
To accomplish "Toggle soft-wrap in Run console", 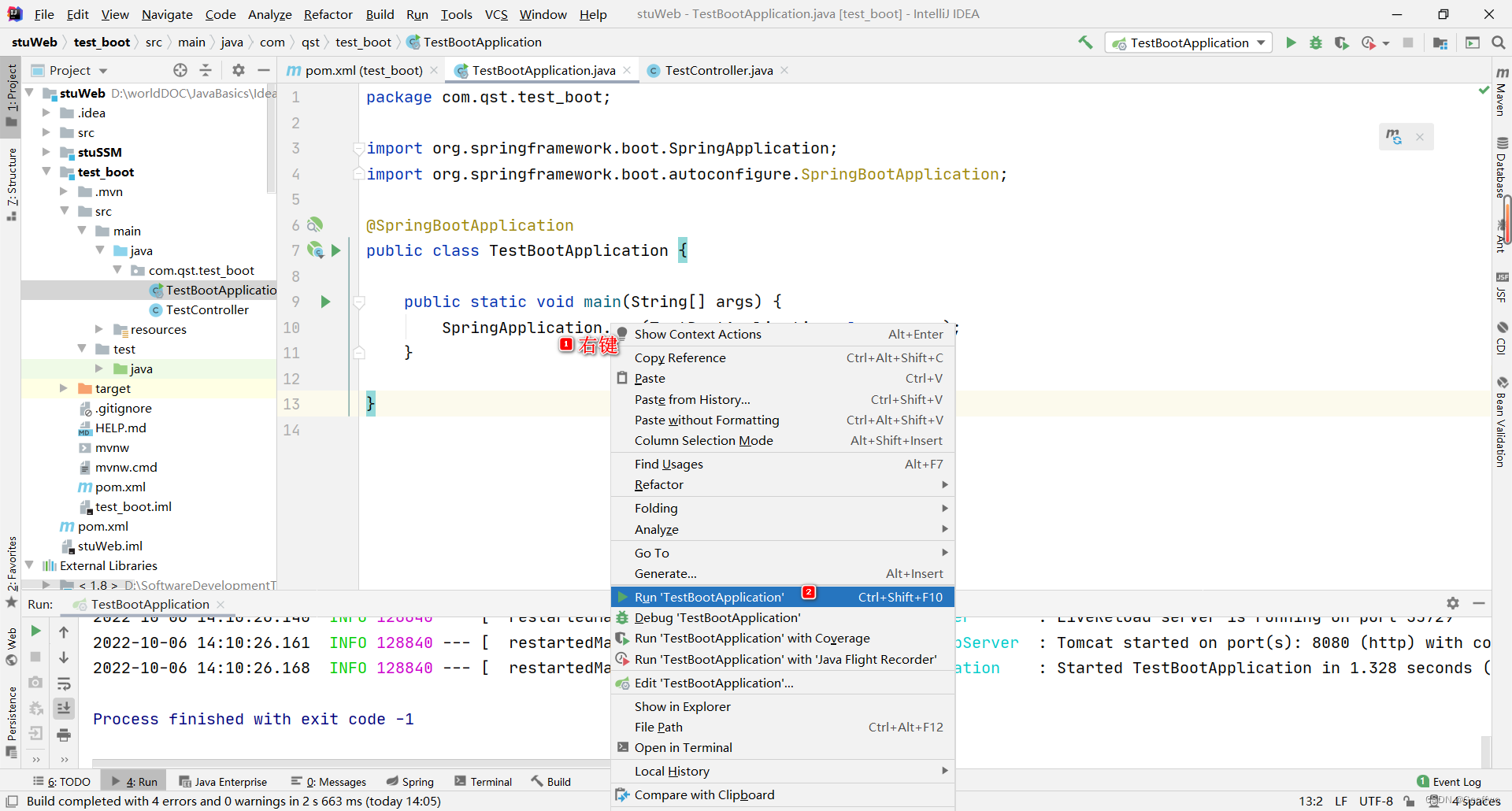I will point(64,683).
